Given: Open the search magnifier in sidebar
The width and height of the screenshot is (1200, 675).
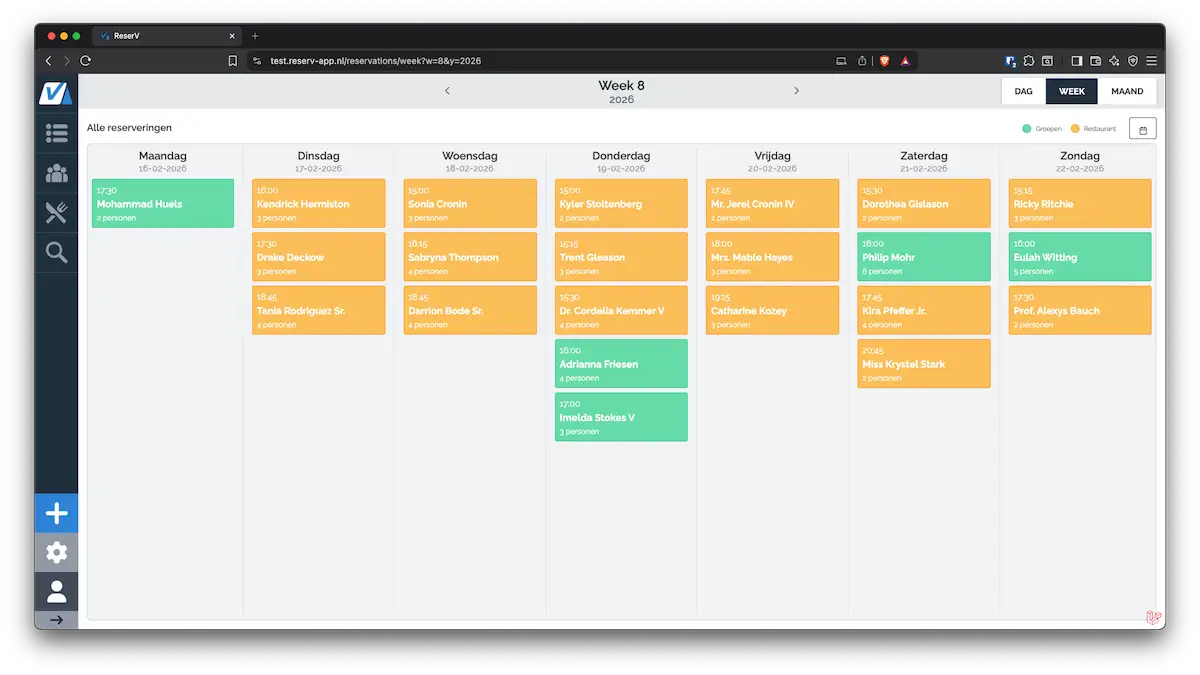Looking at the screenshot, I should click(56, 253).
